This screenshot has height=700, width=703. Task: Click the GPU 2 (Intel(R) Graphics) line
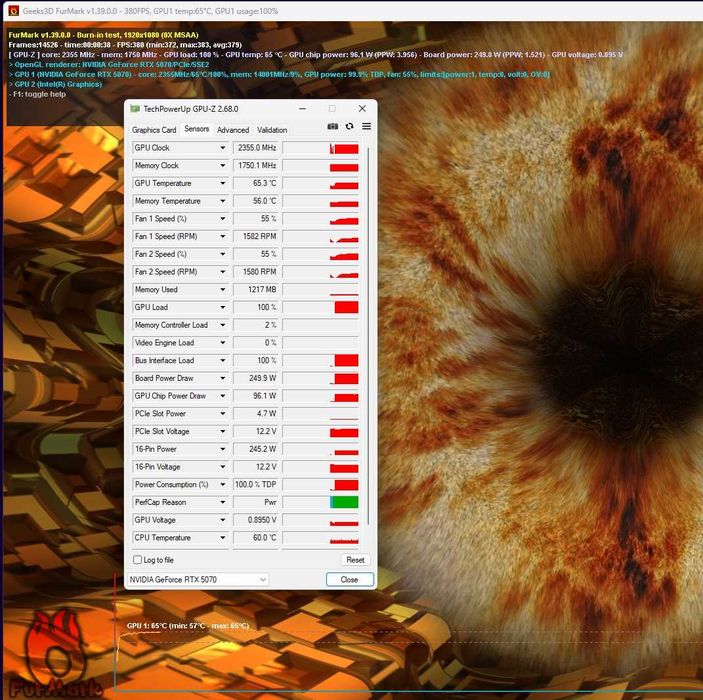(x=55, y=84)
